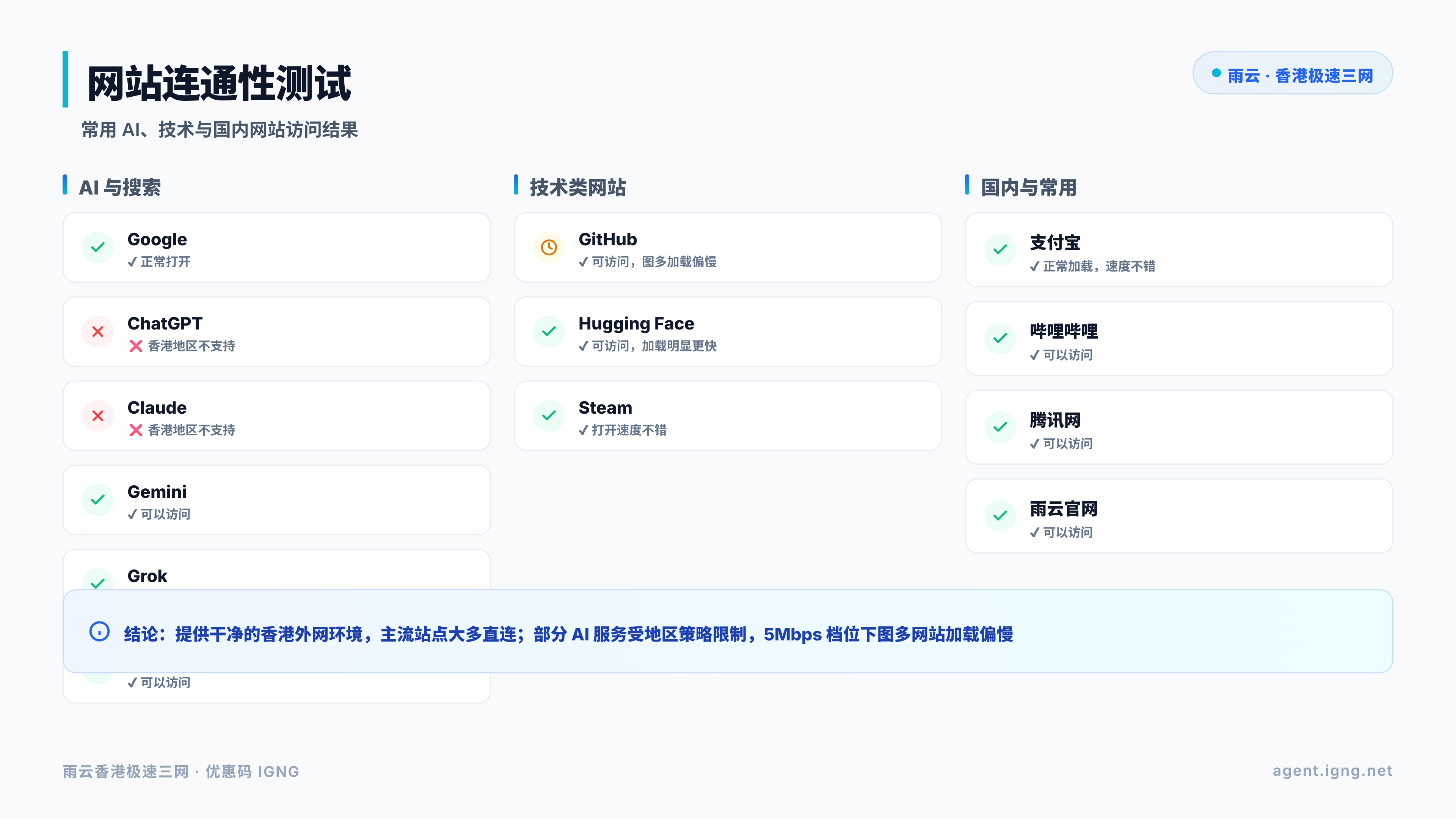Click the green check icon beside 腾讯网
This screenshot has width=1456, height=819.
tap(1000, 427)
